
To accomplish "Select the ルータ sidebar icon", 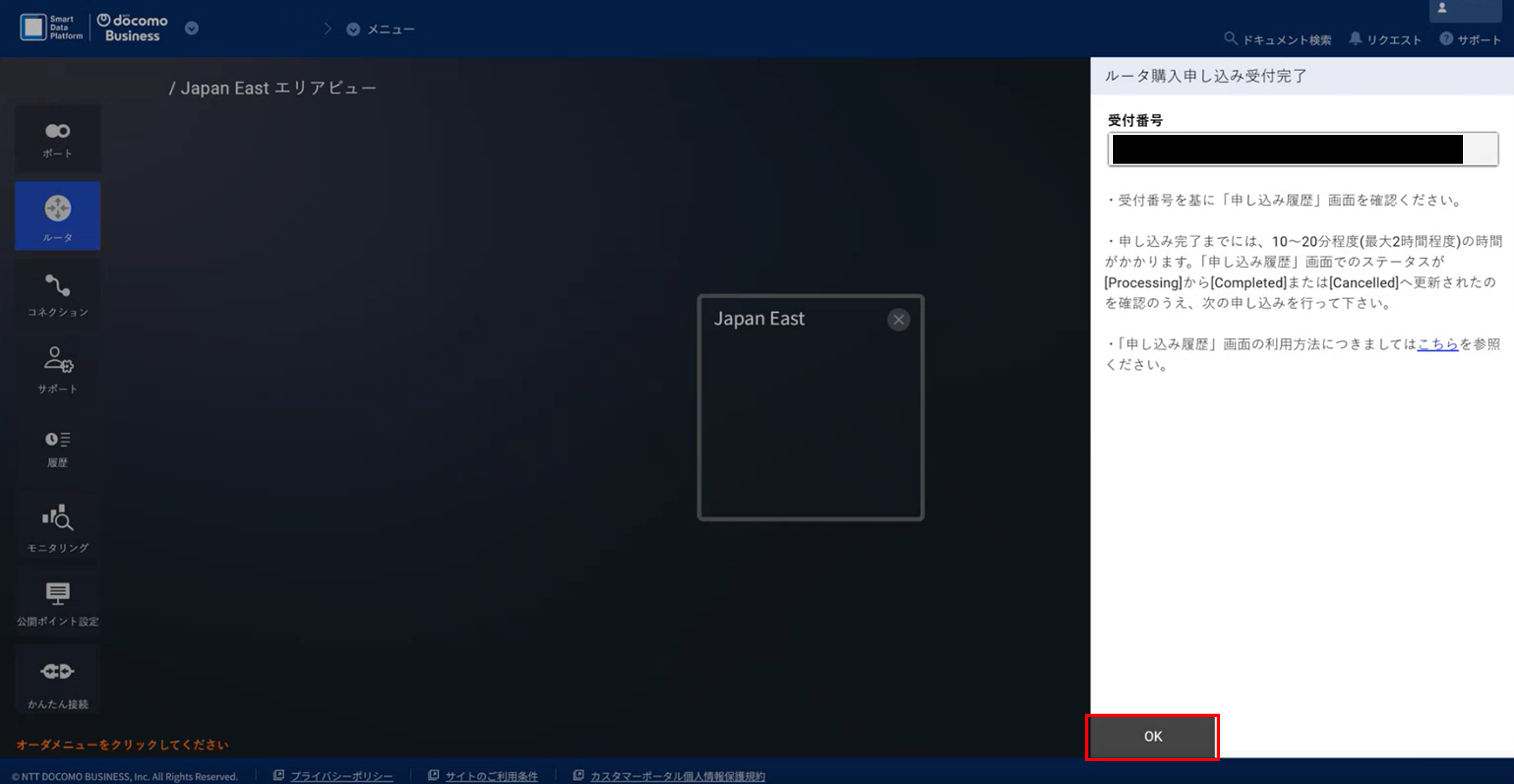I will click(58, 216).
